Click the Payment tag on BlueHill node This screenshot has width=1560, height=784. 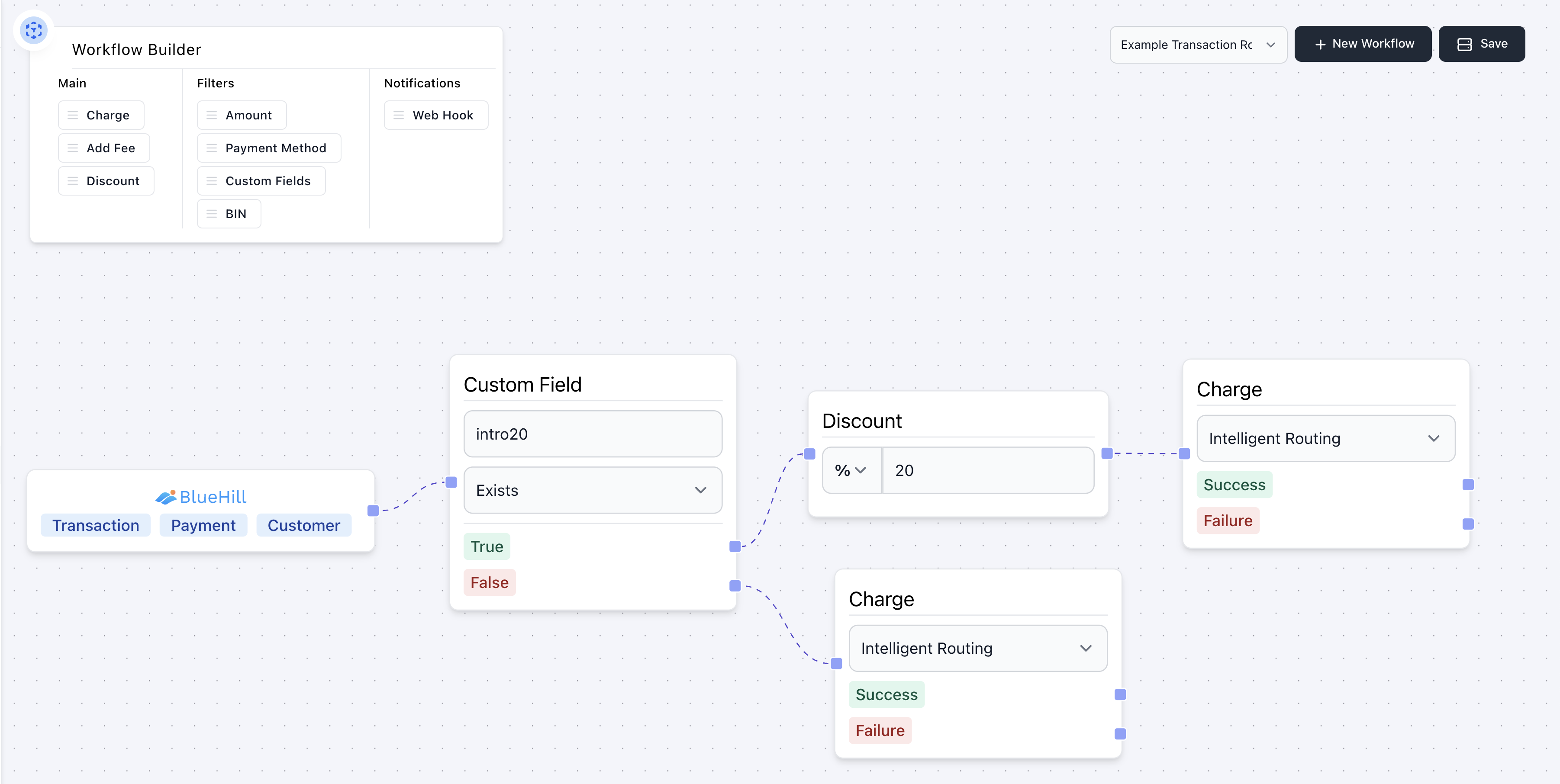pos(203,526)
